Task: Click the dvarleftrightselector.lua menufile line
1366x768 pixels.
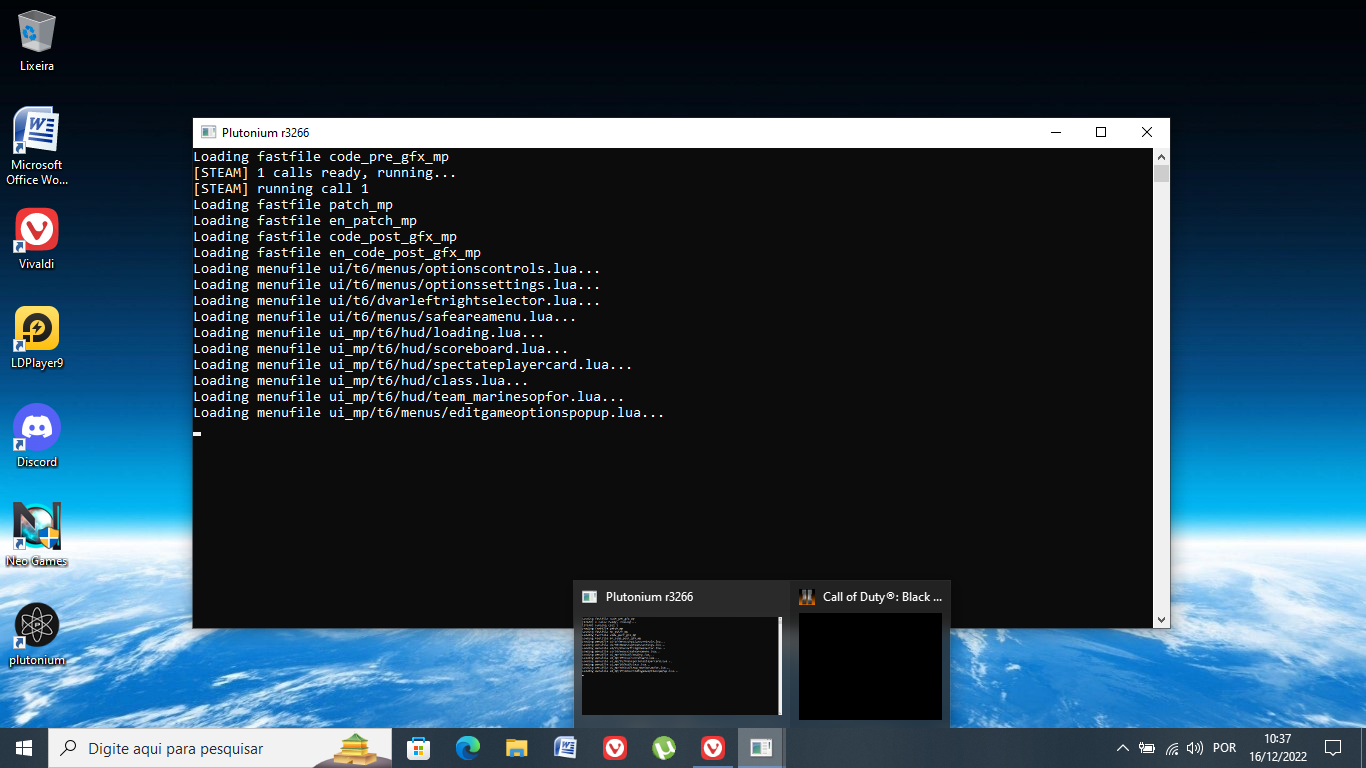Action: point(397,301)
